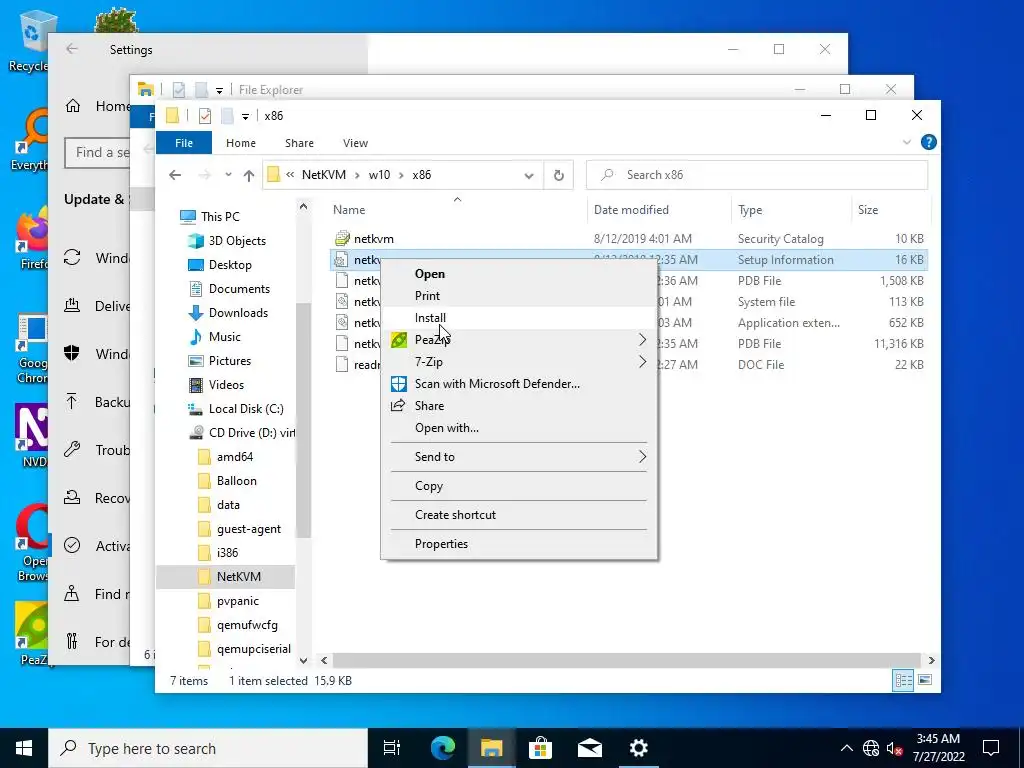Switch to details view layout icon
The image size is (1024, 768).
pyautogui.click(x=903, y=680)
